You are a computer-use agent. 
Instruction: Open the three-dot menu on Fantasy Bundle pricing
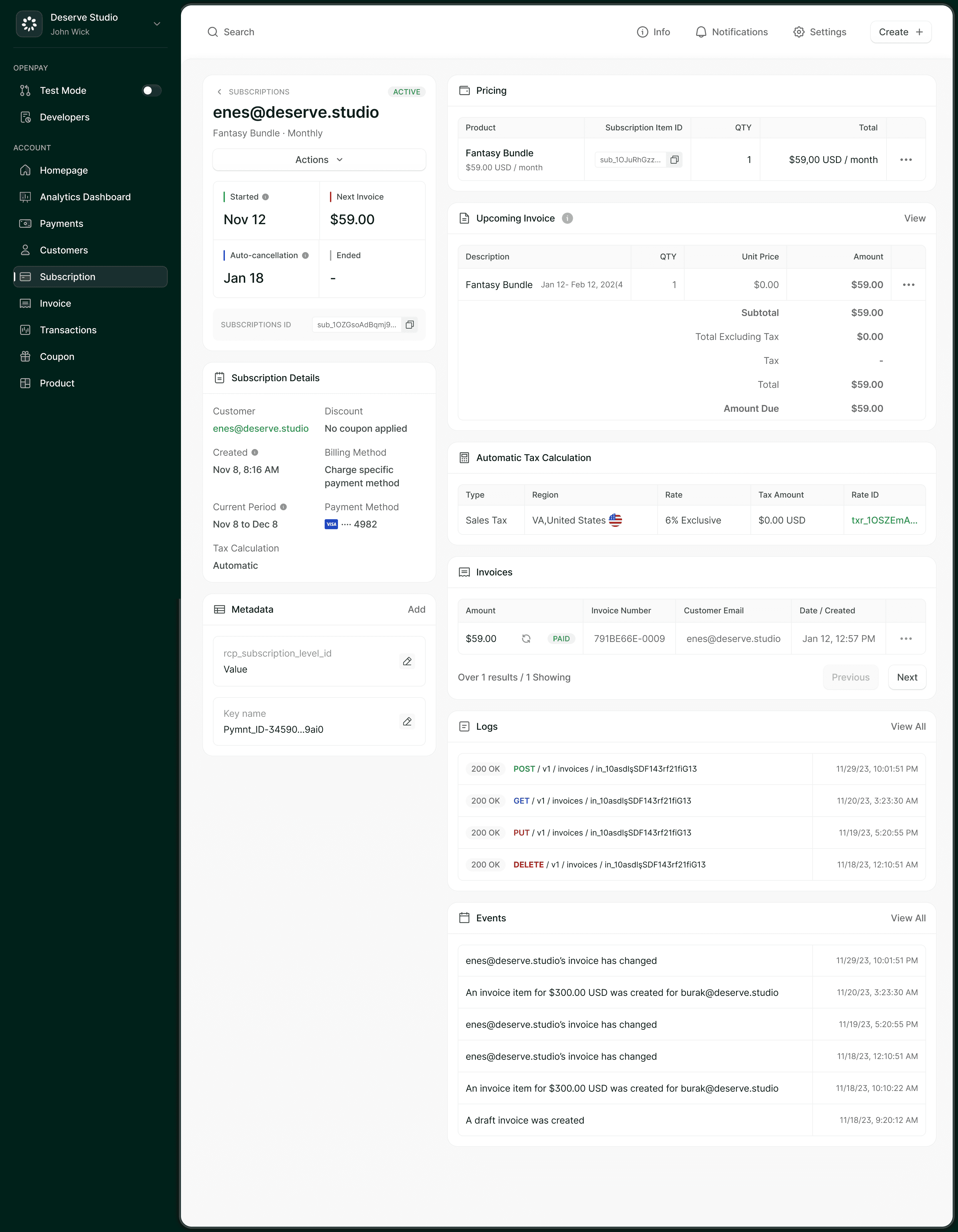tap(907, 160)
